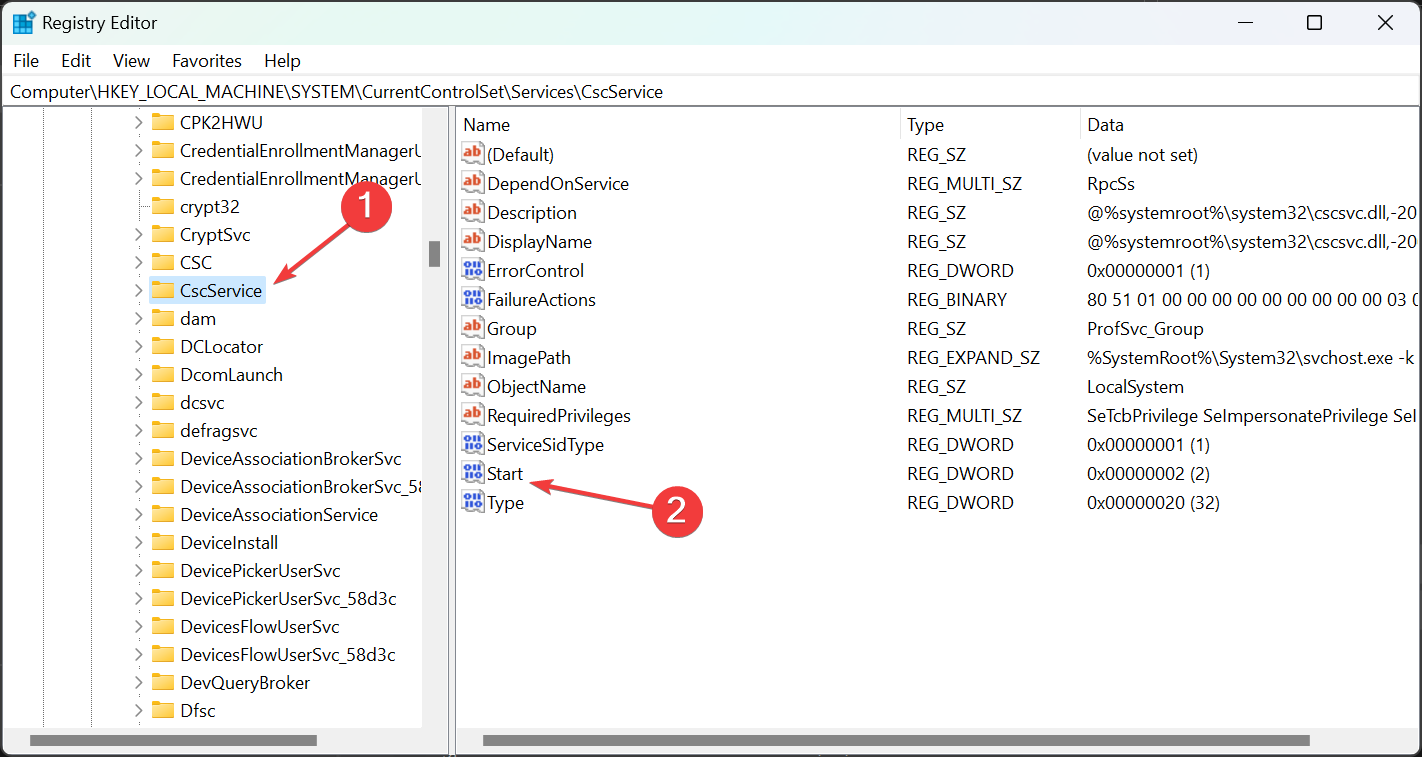Click the Description string value icon
Image resolution: width=1422 pixels, height=757 pixels.
(x=472, y=212)
